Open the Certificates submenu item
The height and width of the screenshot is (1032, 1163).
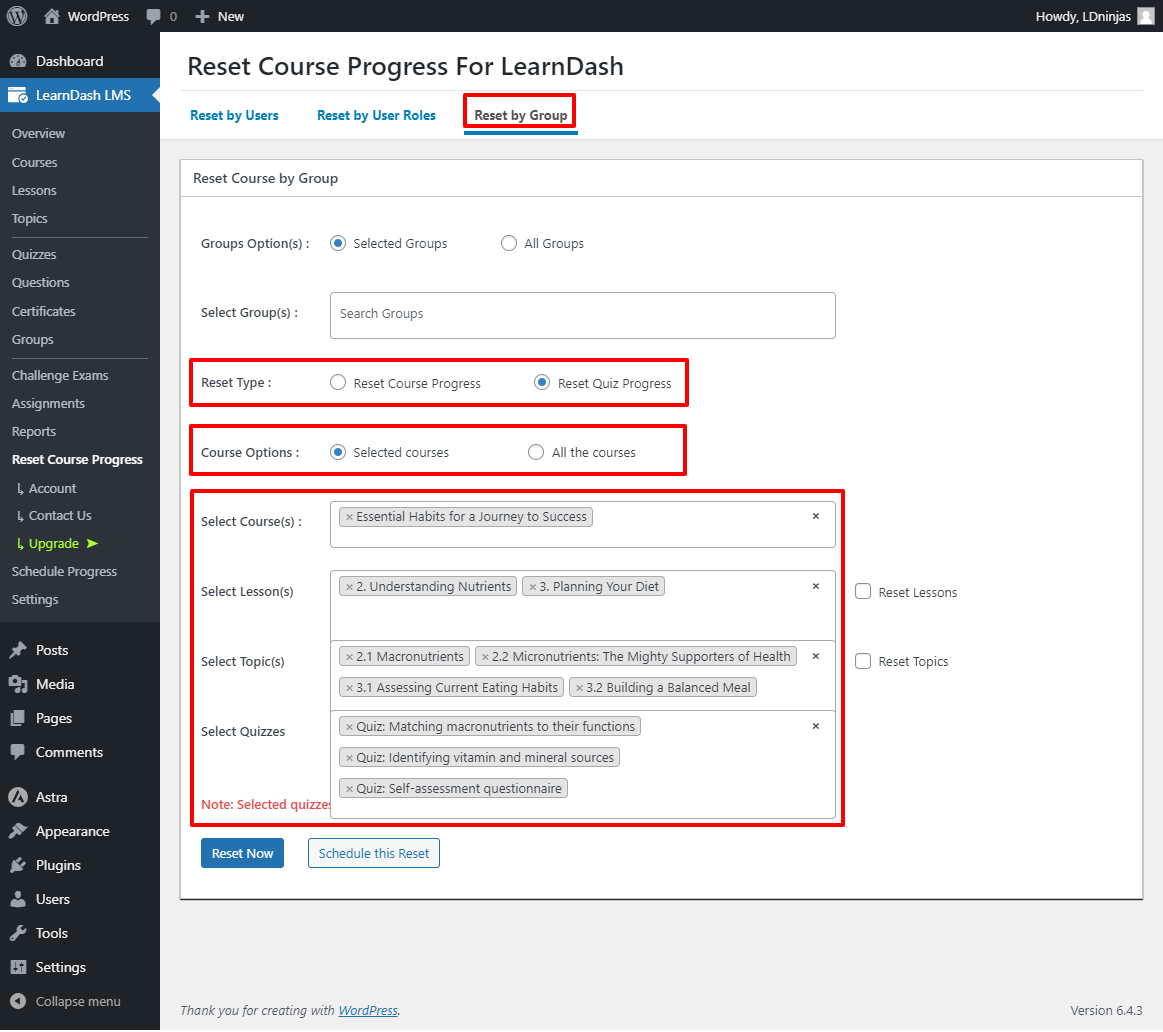click(44, 312)
